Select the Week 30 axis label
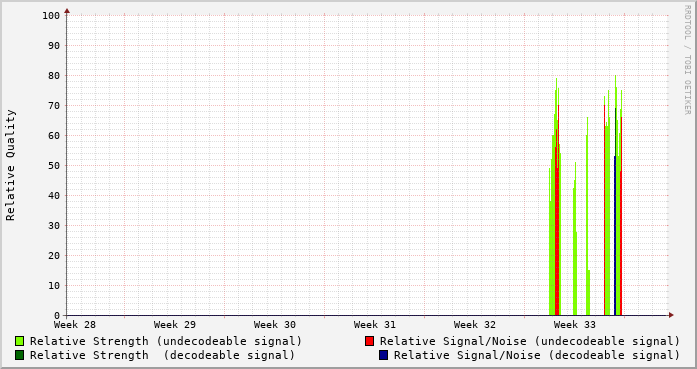The height and width of the screenshot is (369, 697). (x=275, y=325)
